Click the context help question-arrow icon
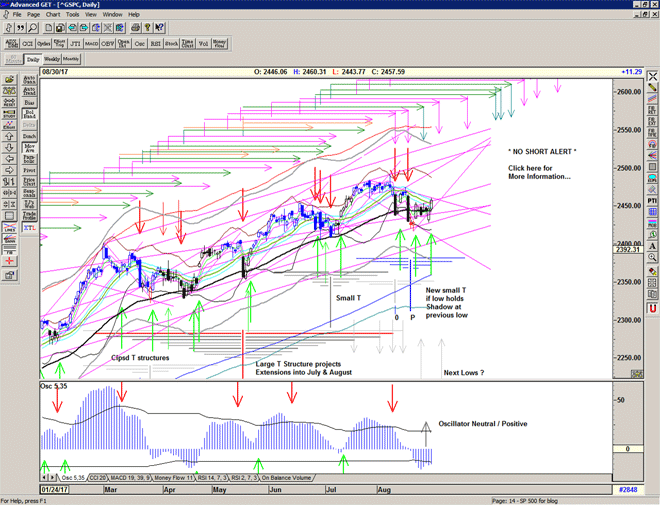 pos(161,28)
